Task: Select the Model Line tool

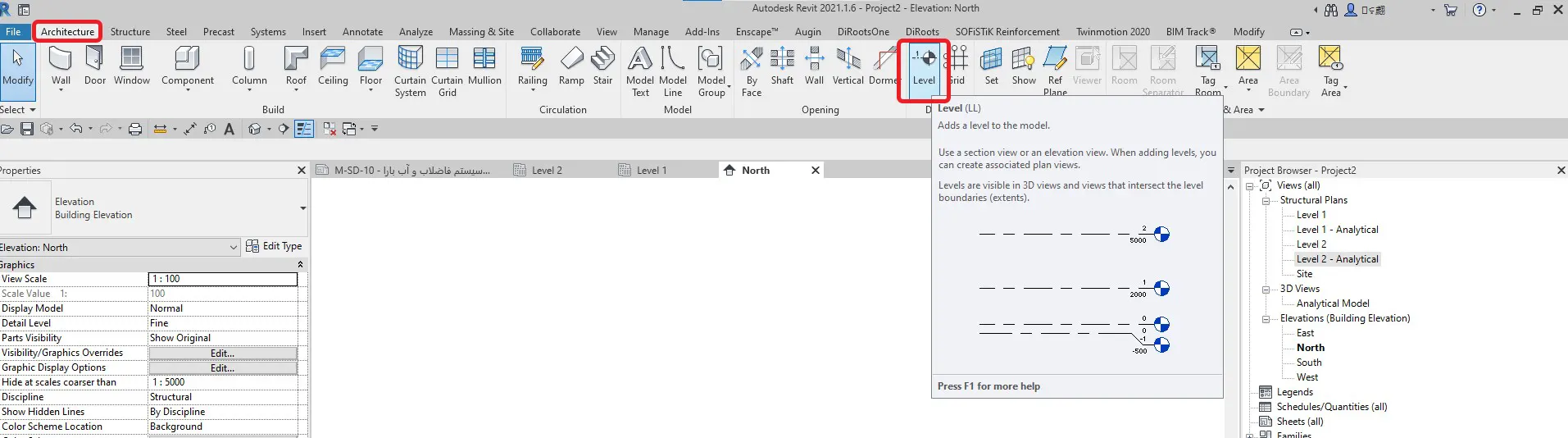Action: [x=673, y=71]
